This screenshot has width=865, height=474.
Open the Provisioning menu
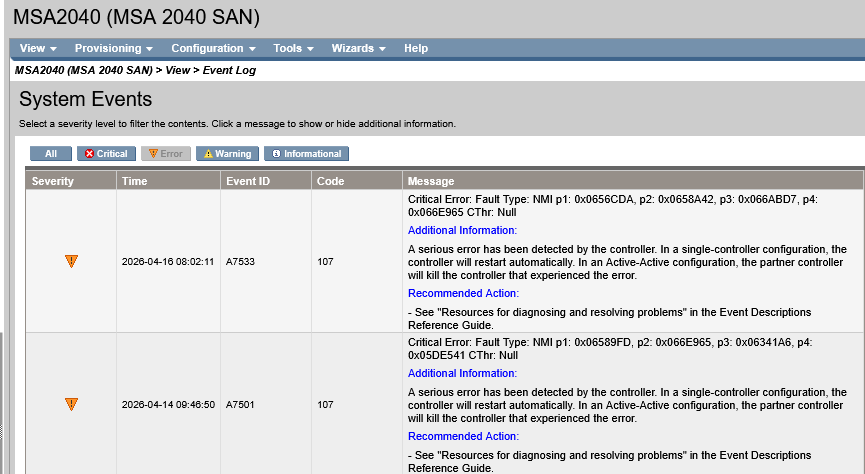pos(114,48)
